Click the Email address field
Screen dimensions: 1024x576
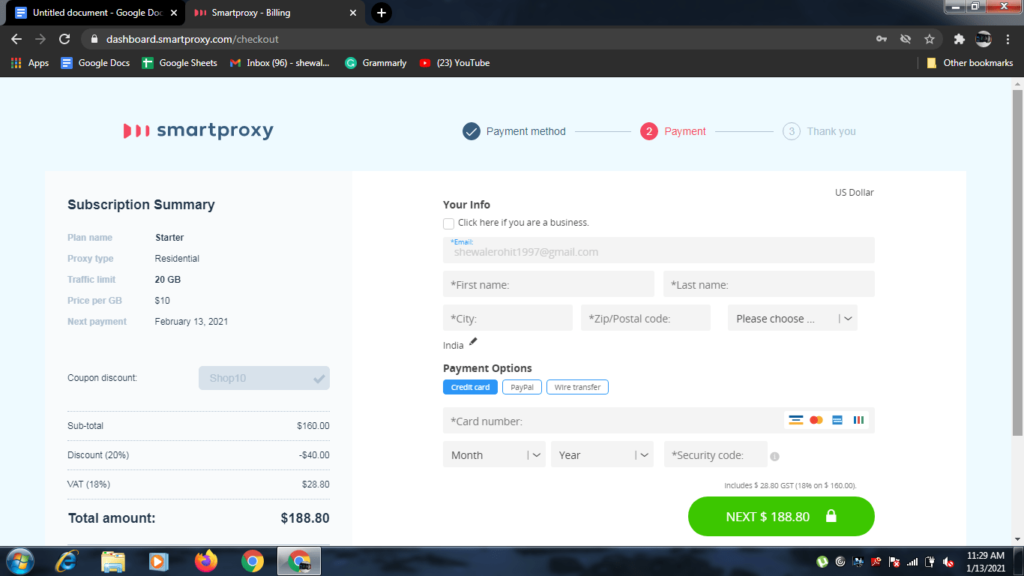tap(658, 250)
